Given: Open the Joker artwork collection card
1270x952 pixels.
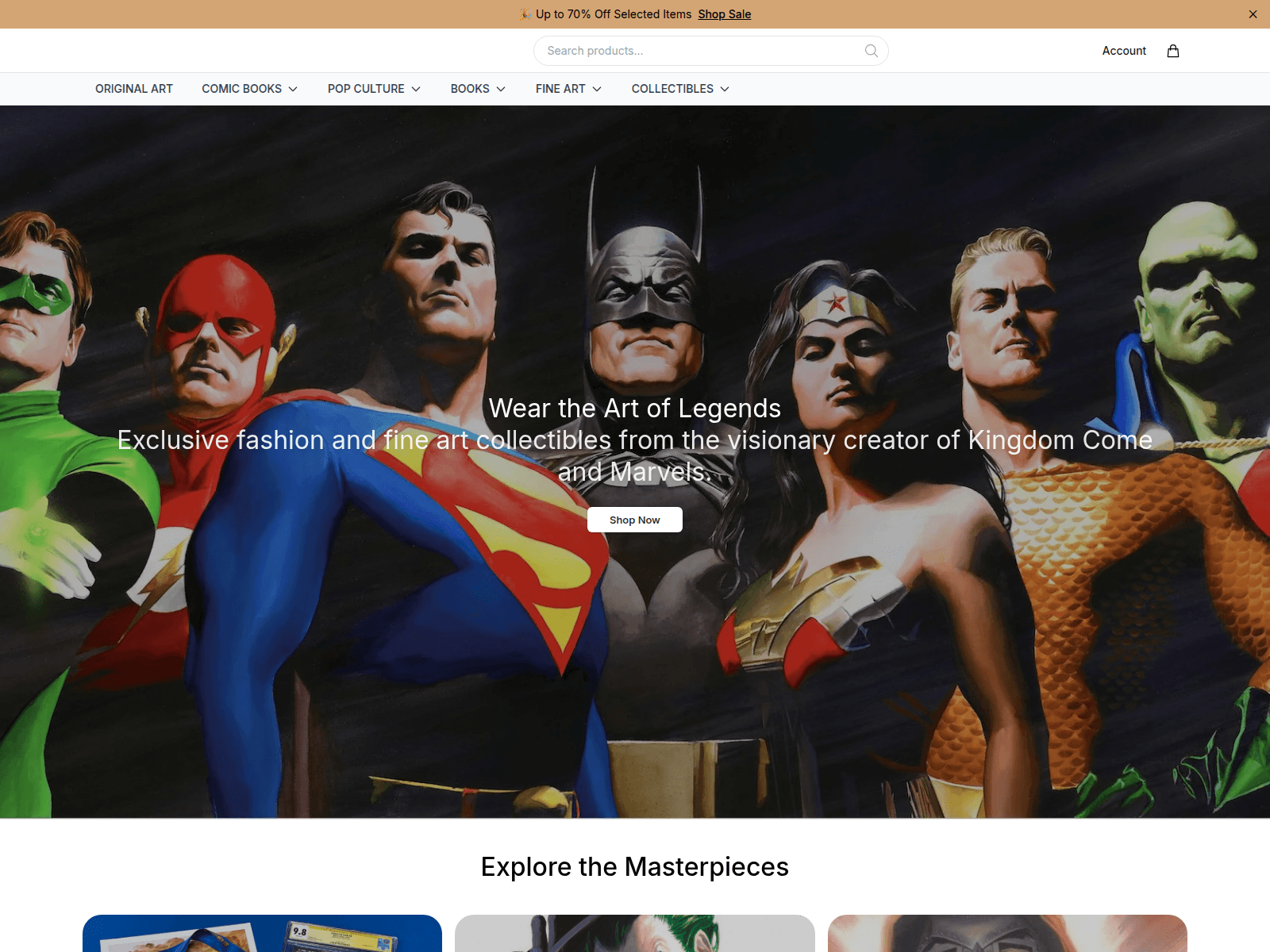Looking at the screenshot, I should coord(635,934).
